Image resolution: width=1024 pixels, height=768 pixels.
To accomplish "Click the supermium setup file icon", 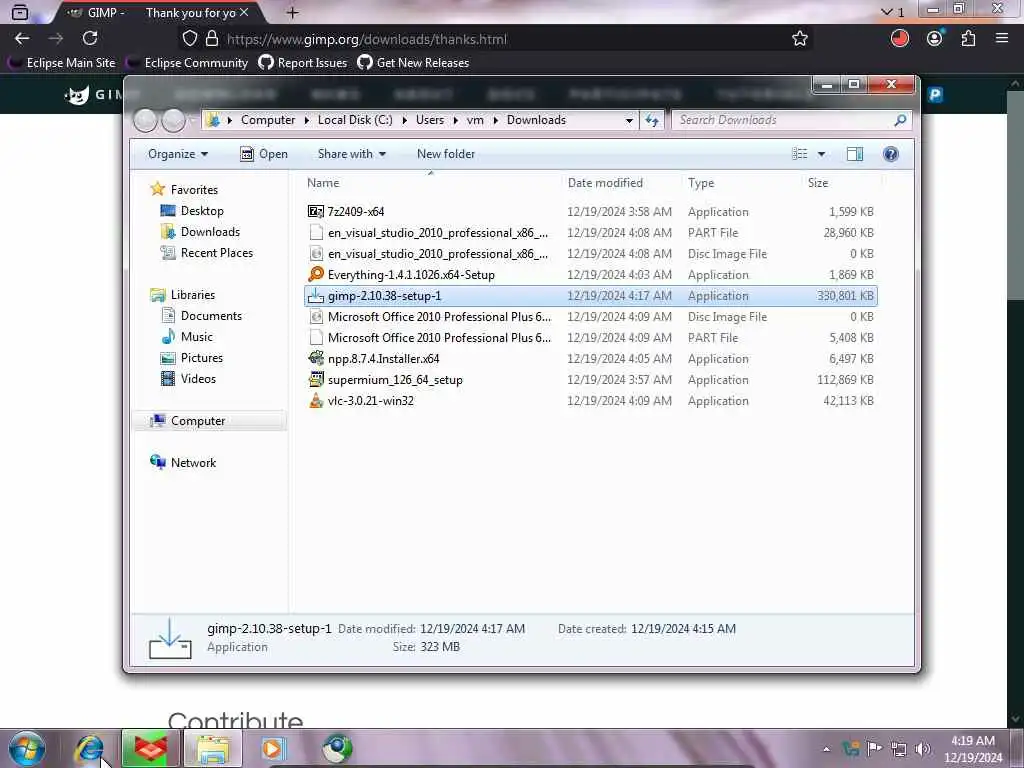I will pos(315,379).
